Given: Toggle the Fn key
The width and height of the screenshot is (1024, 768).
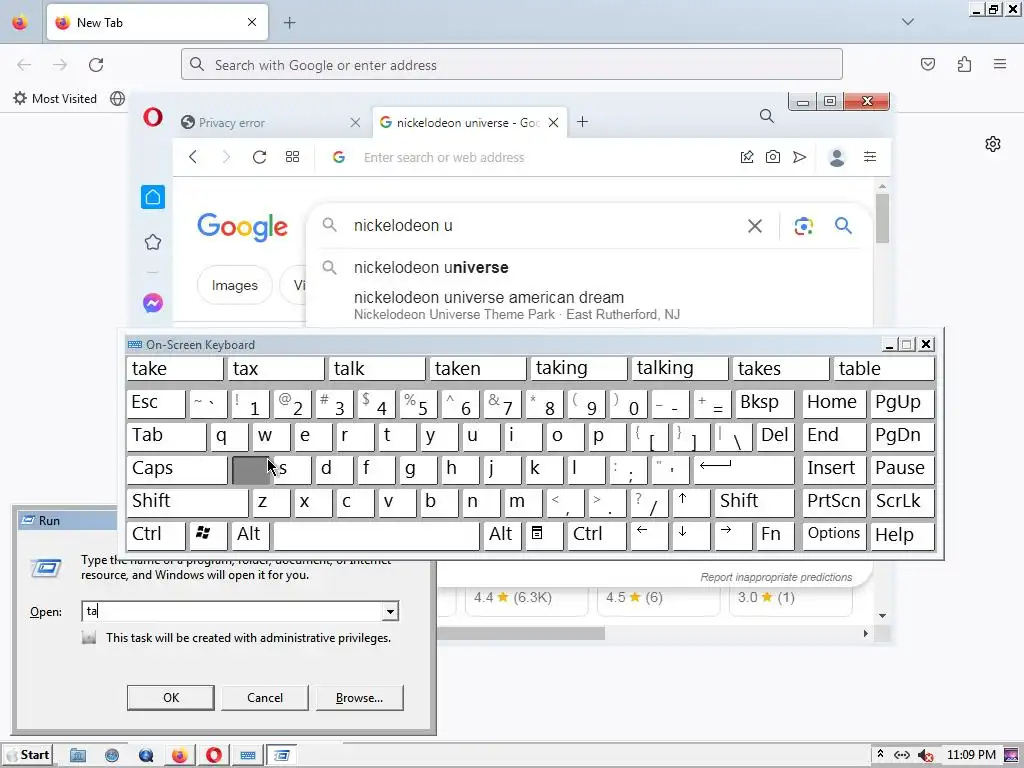Looking at the screenshot, I should (775, 534).
